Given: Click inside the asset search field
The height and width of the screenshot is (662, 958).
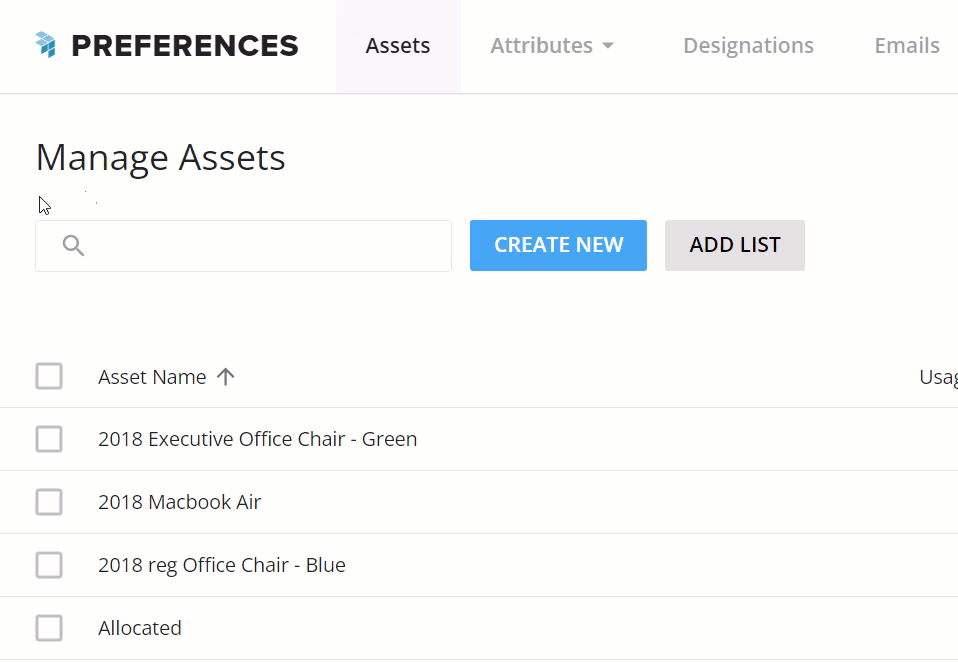Looking at the screenshot, I should click(x=243, y=245).
